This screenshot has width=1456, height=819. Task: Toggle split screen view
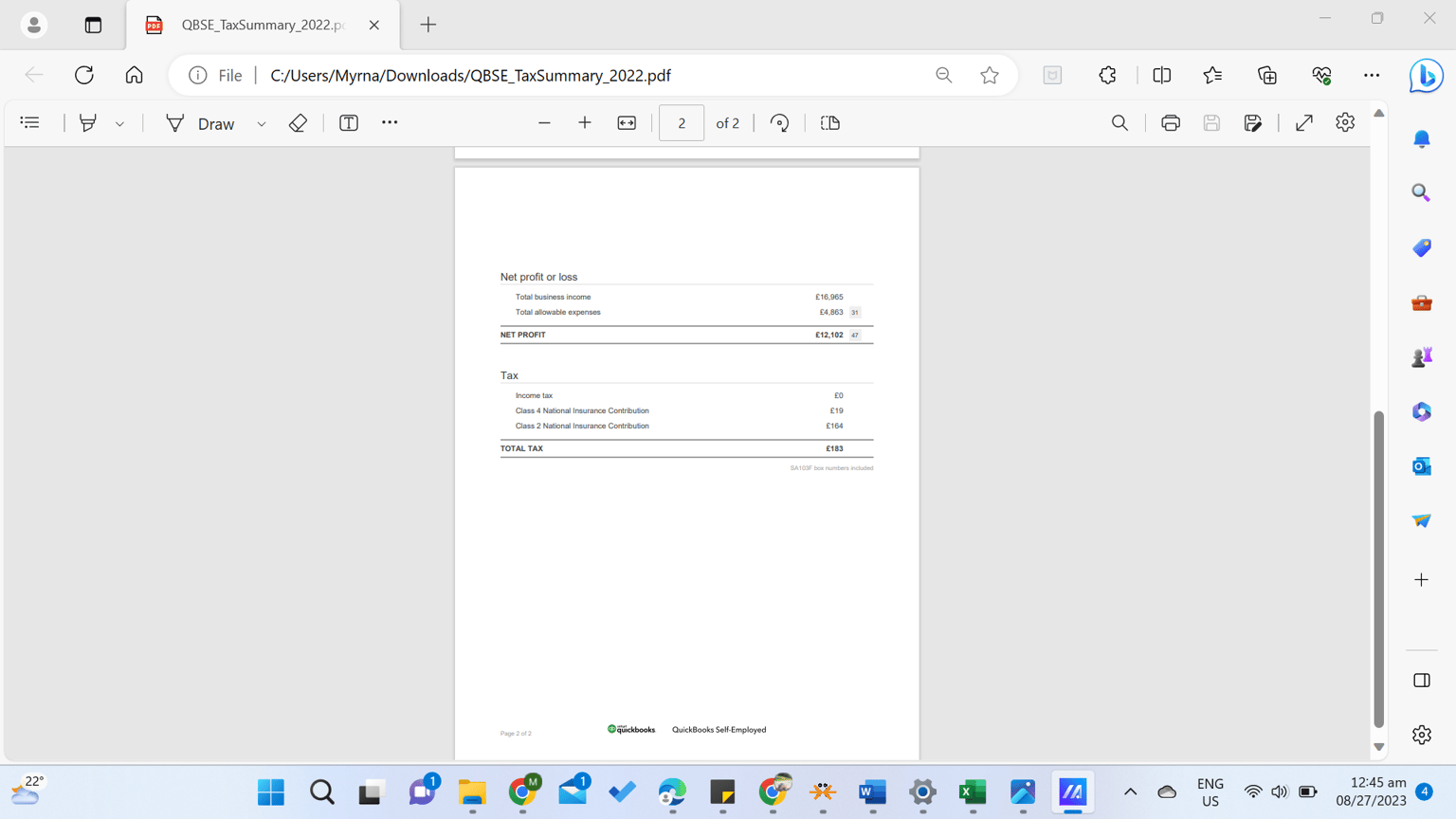pos(1161,75)
